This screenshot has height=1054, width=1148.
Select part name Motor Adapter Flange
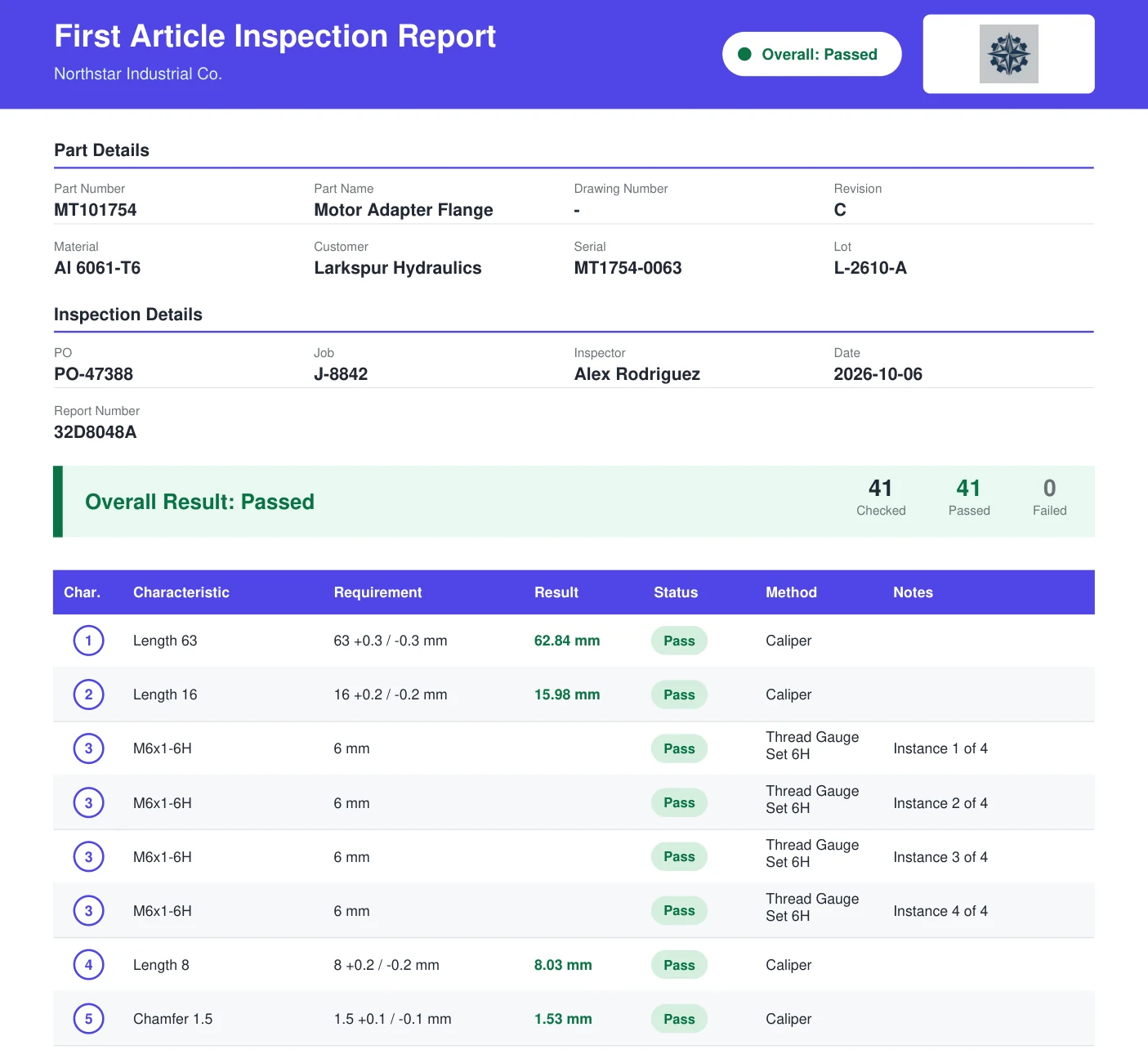coord(404,210)
